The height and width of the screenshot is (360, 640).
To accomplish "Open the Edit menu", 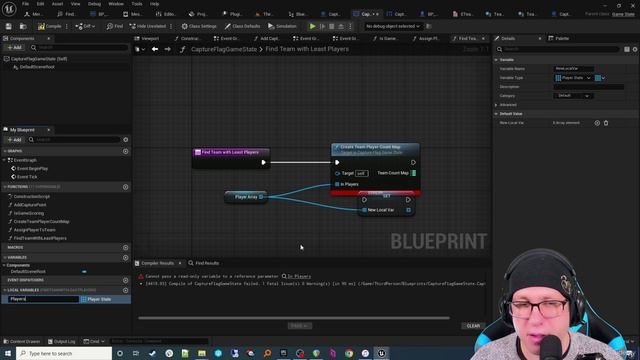I will click(40, 4).
